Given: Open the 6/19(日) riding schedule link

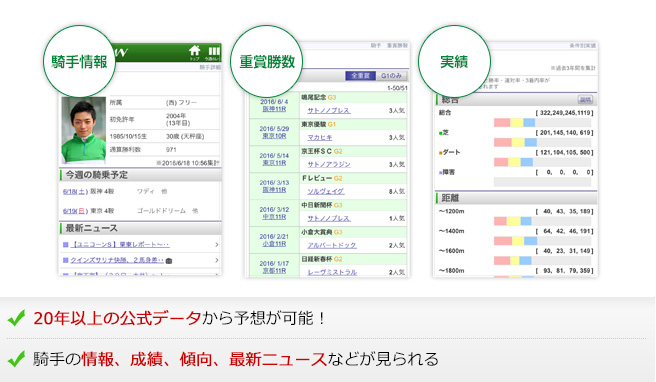Looking at the screenshot, I should pyautogui.click(x=75, y=211).
